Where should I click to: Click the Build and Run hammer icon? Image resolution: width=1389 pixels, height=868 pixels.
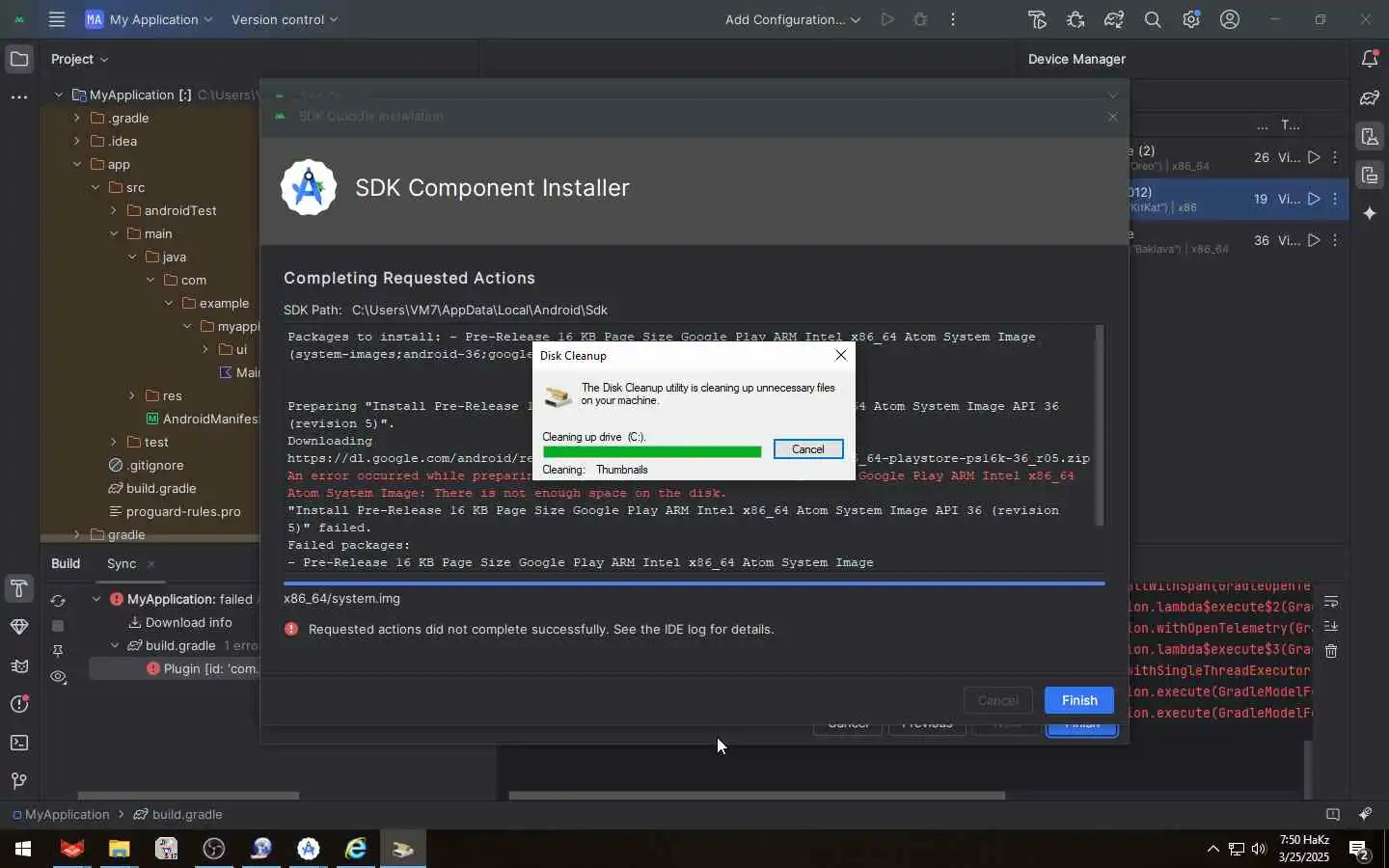pos(1037,19)
